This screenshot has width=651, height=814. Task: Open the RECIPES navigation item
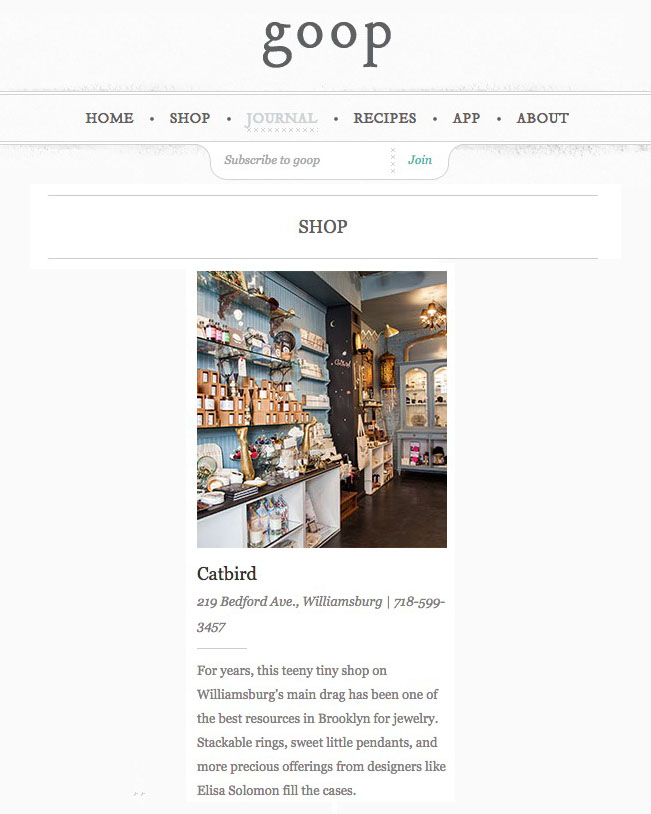click(x=385, y=118)
